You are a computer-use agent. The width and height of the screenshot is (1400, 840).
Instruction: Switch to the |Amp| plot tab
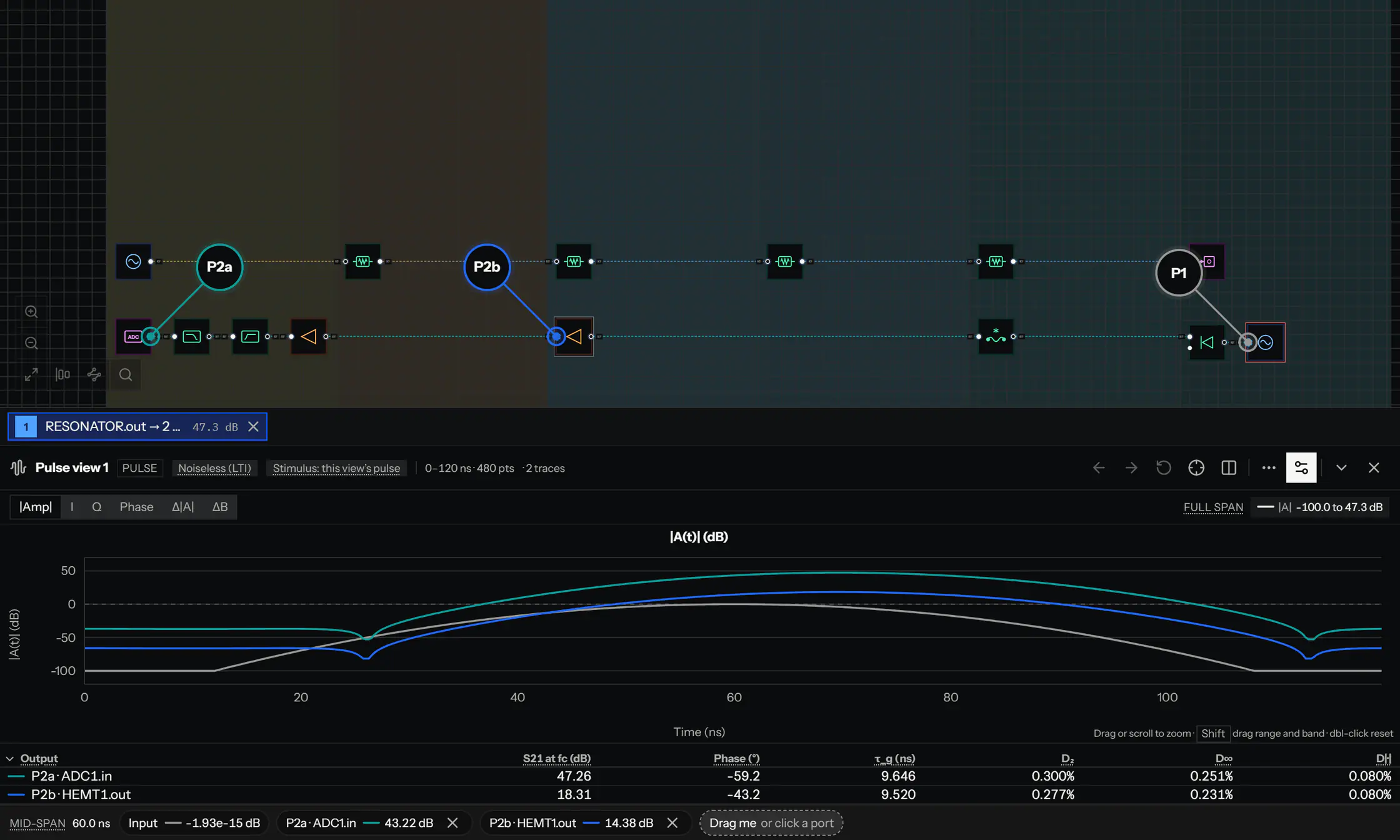click(x=36, y=506)
